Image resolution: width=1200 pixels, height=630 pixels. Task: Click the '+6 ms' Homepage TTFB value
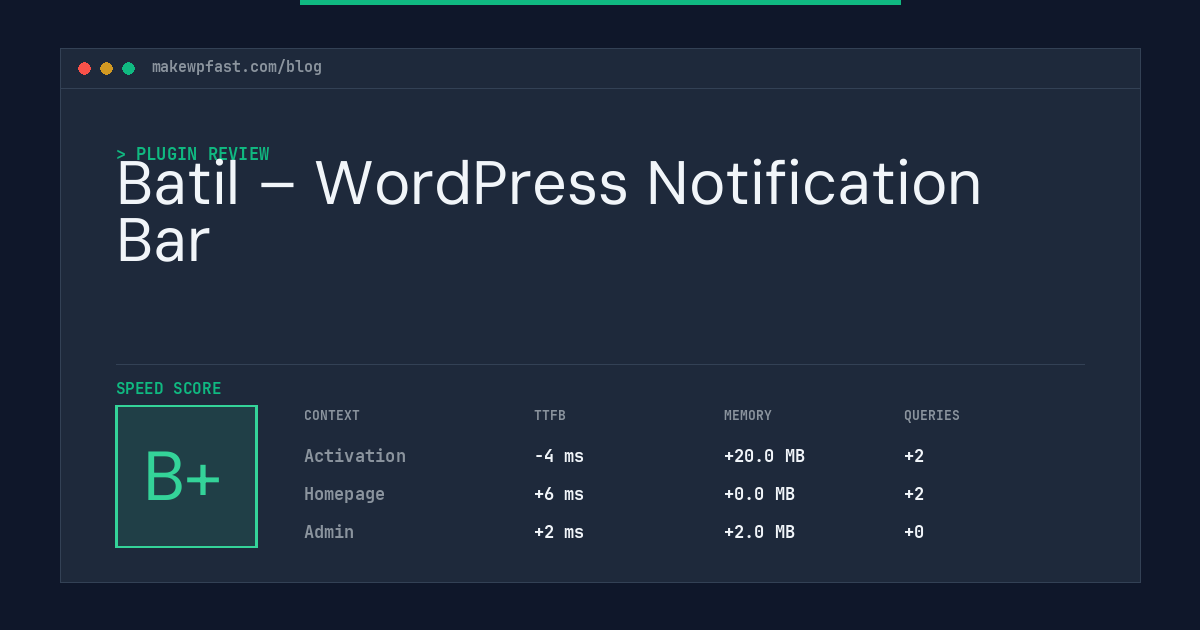[x=559, y=494]
